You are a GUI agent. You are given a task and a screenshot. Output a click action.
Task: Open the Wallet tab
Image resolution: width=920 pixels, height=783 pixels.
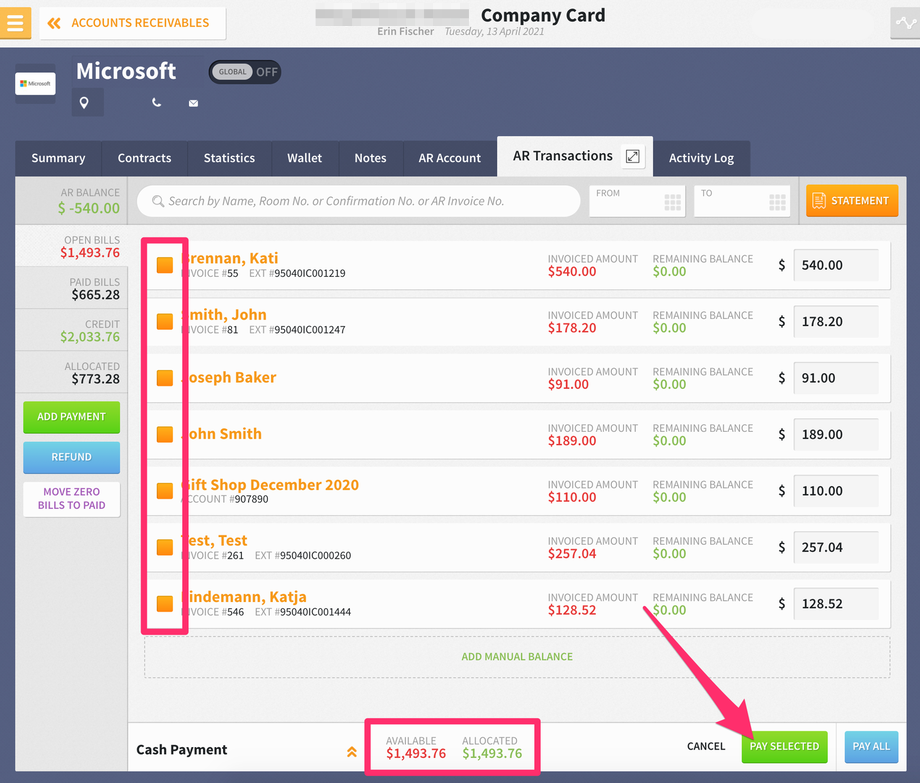305,158
